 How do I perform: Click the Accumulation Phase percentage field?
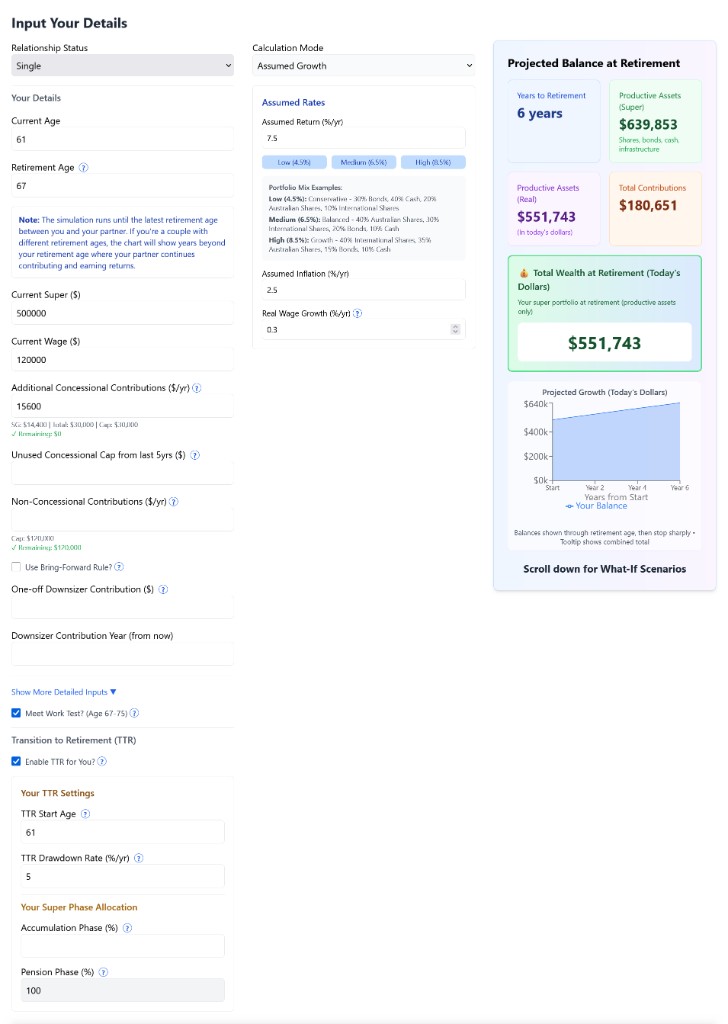[x=123, y=946]
